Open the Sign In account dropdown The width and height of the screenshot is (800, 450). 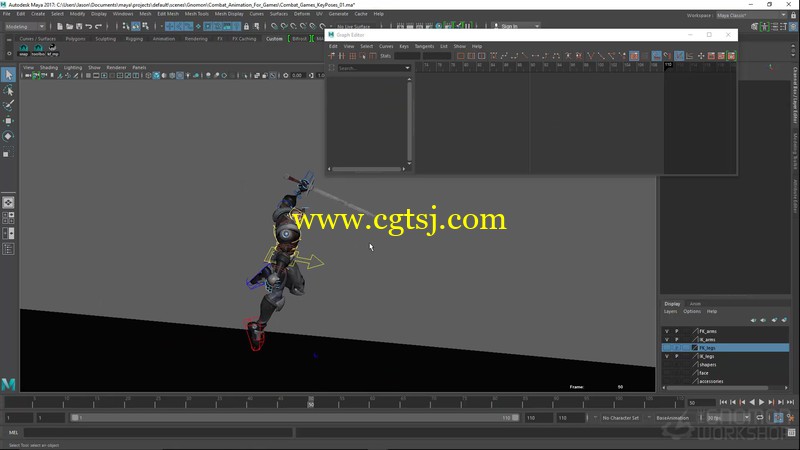(x=515, y=26)
